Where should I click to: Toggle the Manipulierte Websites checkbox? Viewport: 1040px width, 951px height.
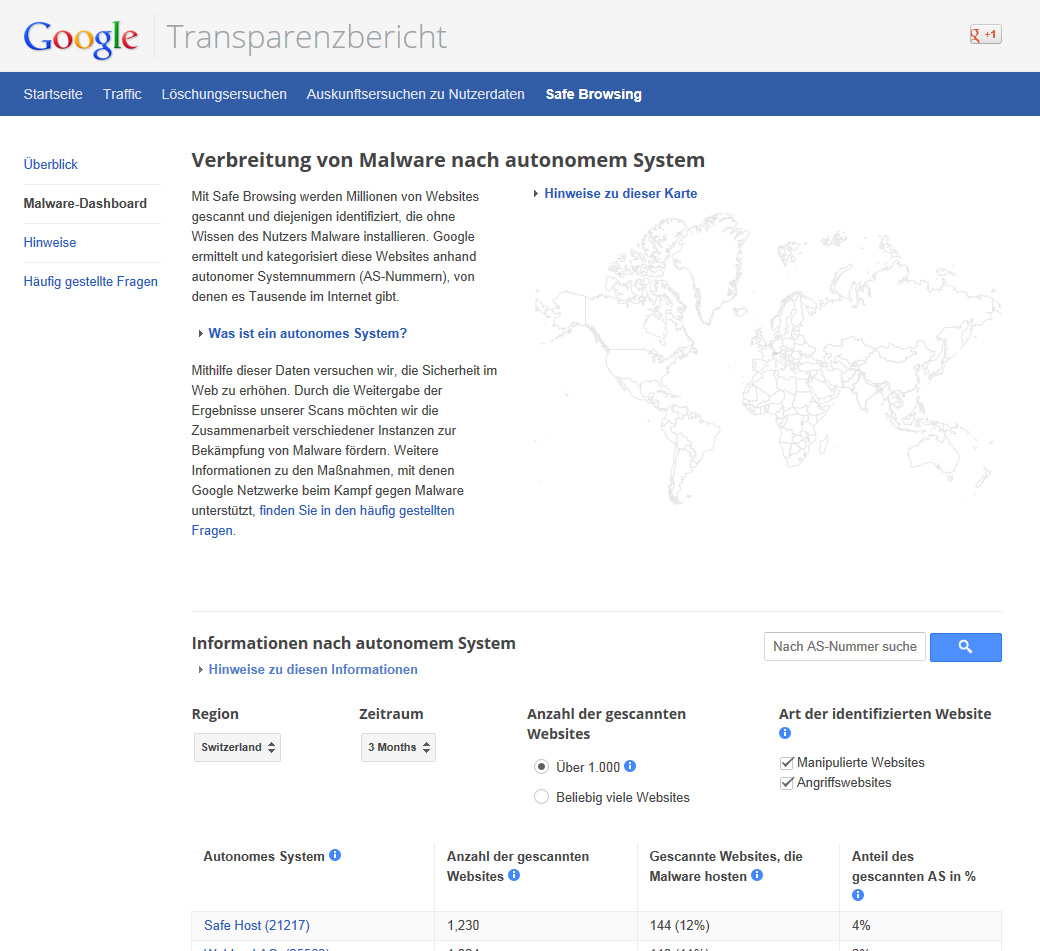787,763
